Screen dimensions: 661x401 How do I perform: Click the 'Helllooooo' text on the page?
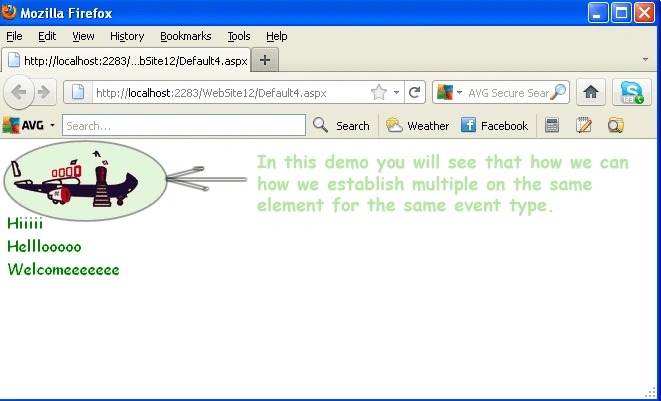pos(44,246)
